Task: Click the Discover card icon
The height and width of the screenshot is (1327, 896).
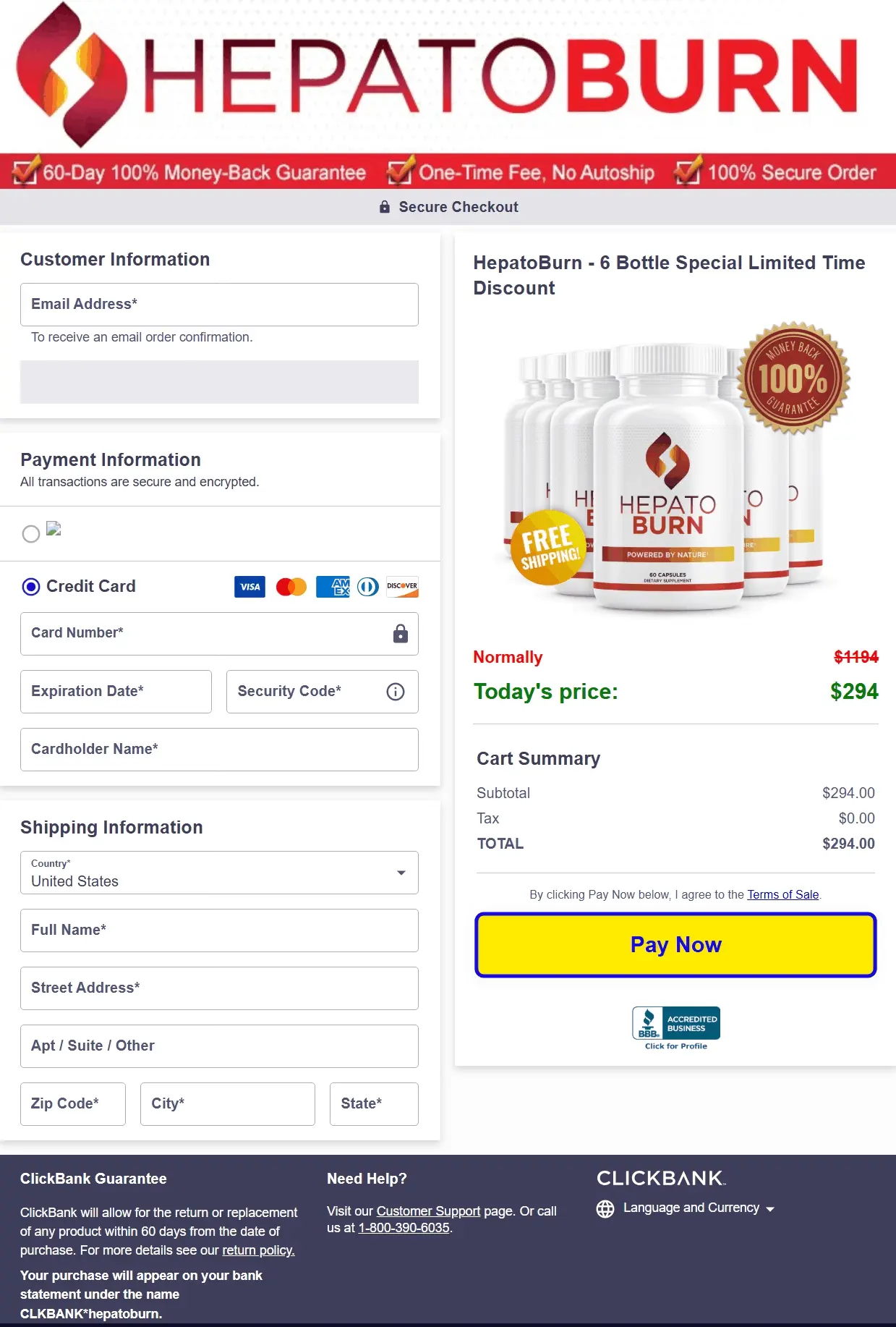Action: click(401, 587)
